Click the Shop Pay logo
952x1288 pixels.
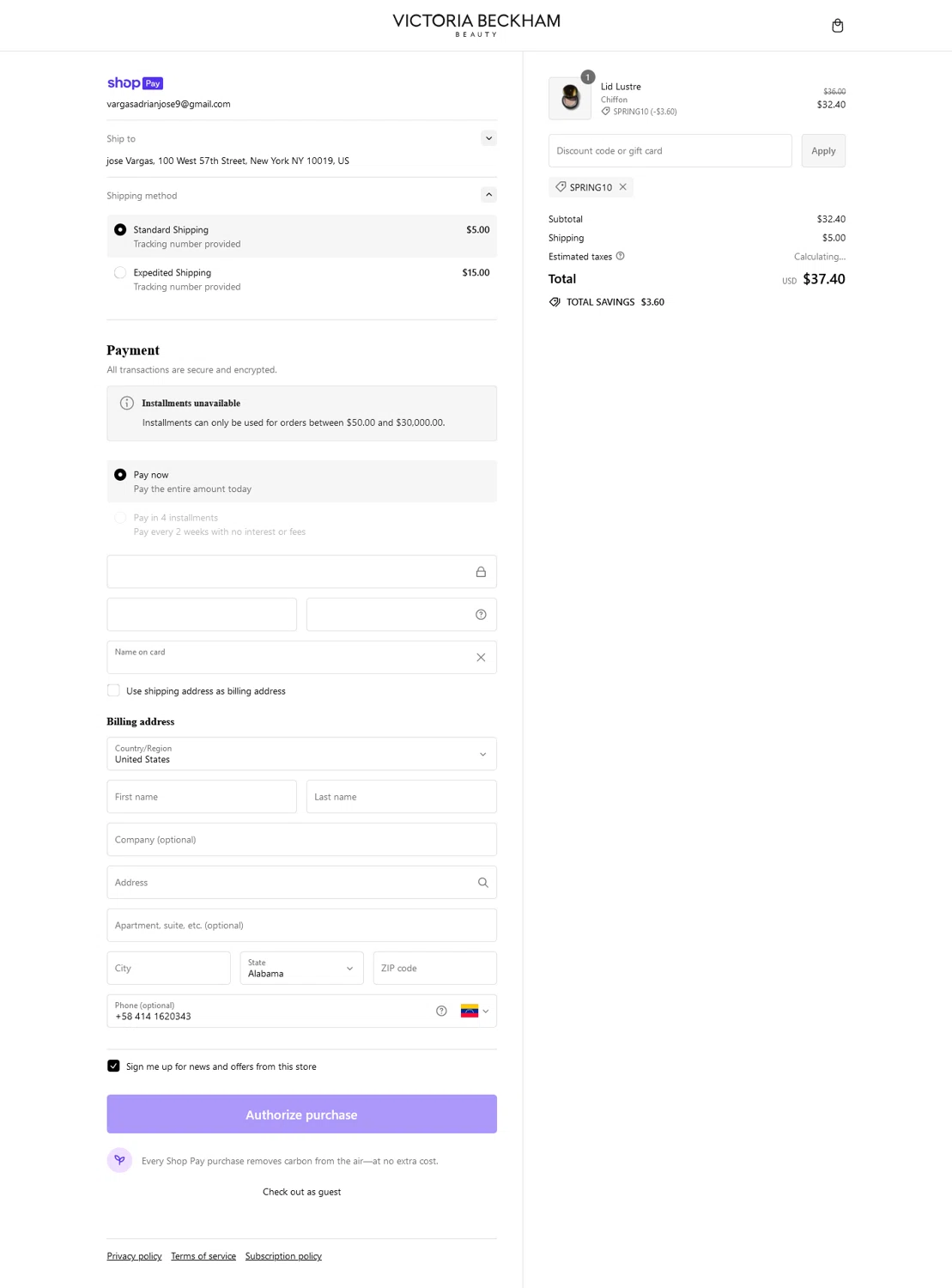pos(135,83)
